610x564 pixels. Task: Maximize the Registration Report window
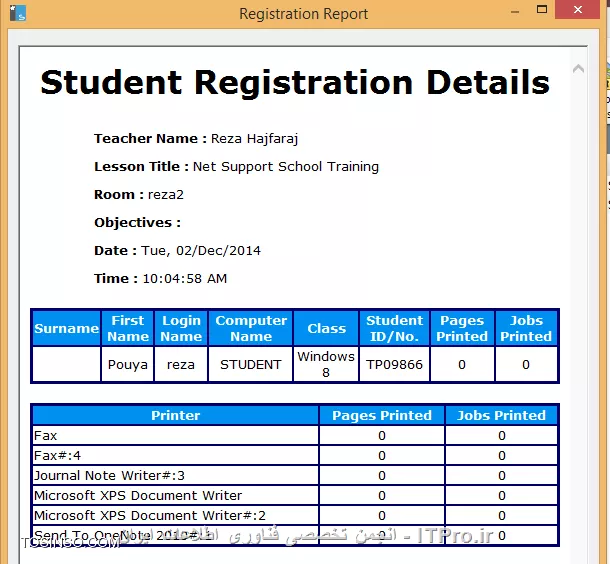click(542, 10)
